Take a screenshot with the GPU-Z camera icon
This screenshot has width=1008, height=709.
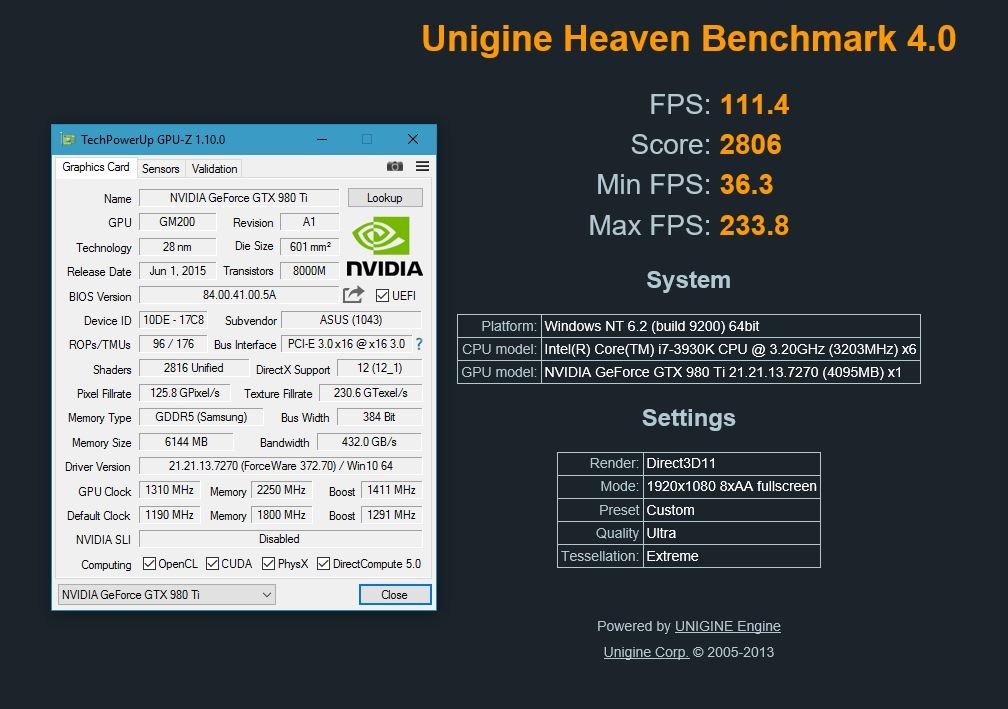[x=395, y=166]
